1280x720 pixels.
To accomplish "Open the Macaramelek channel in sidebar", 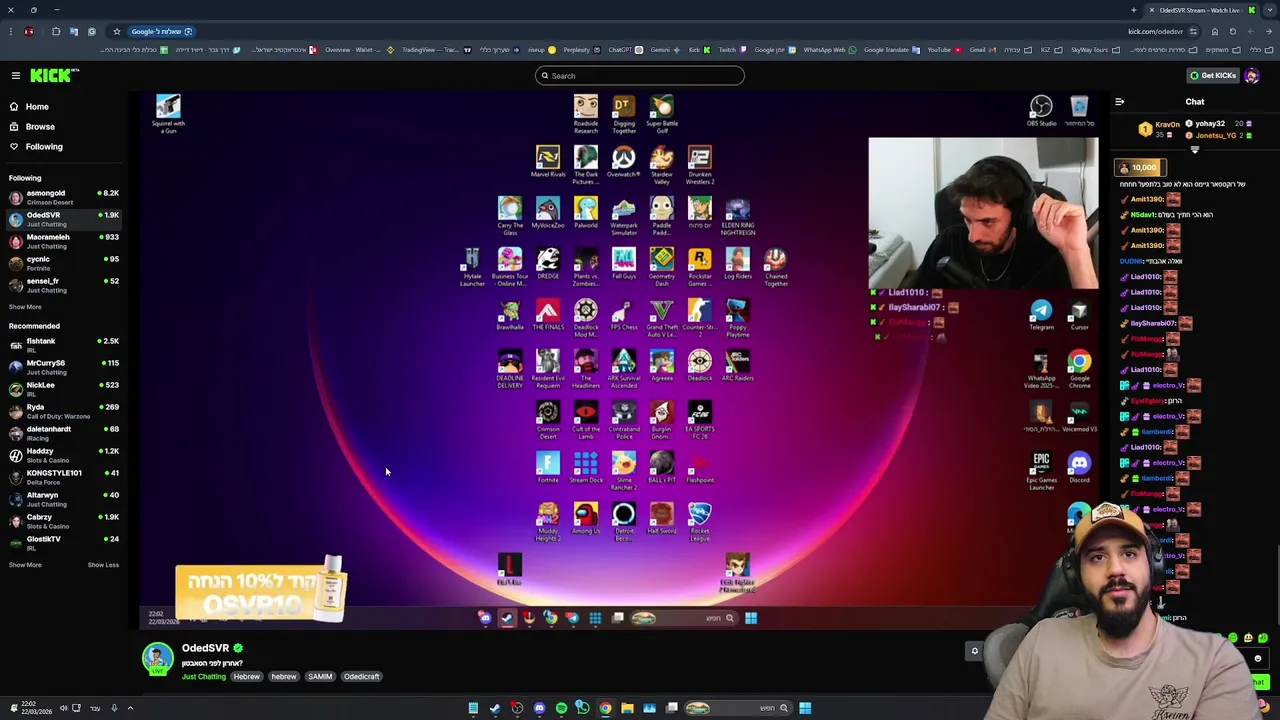I will click(x=64, y=241).
